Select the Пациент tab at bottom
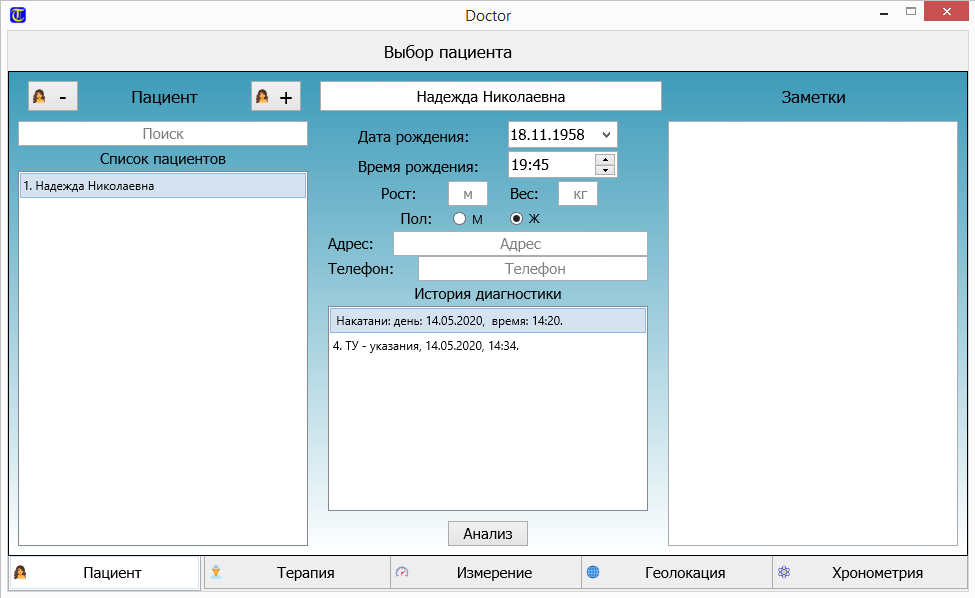The width and height of the screenshot is (975, 598). (x=105, y=573)
